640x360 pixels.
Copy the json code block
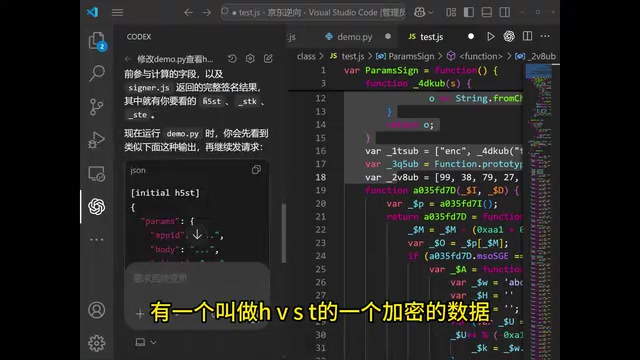256,170
